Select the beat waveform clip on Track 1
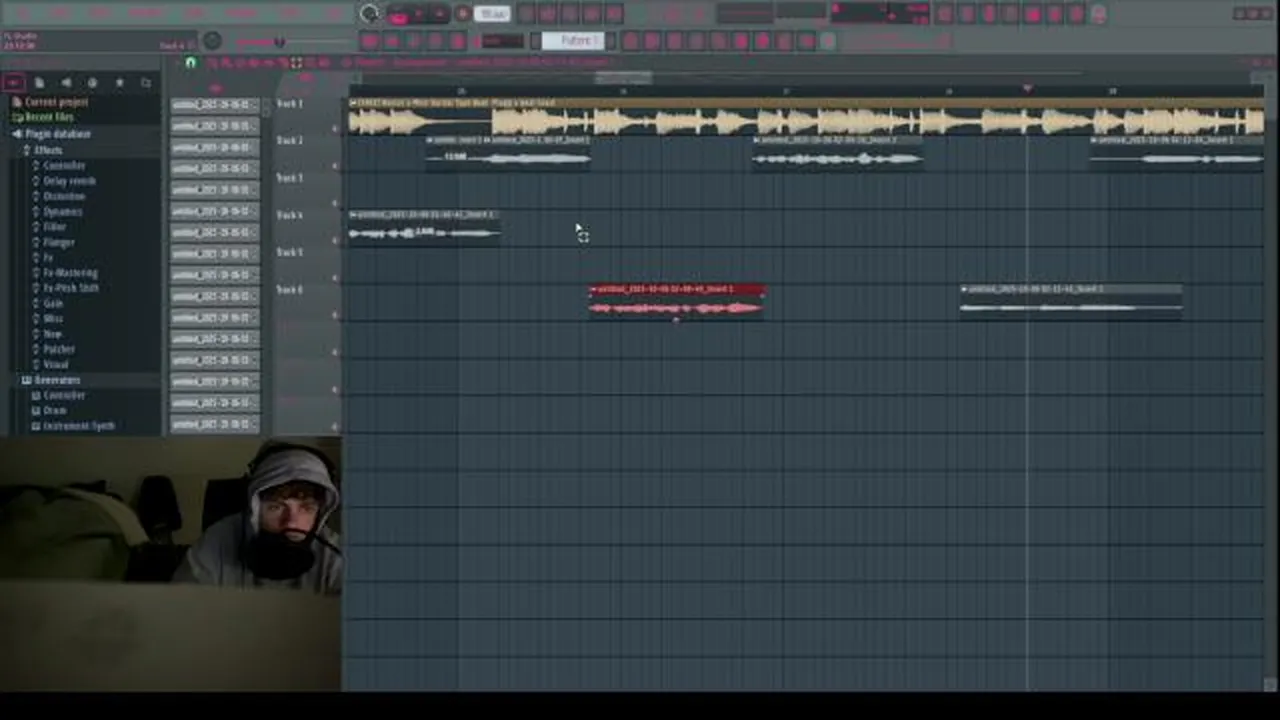This screenshot has height=720, width=1280. (805, 117)
